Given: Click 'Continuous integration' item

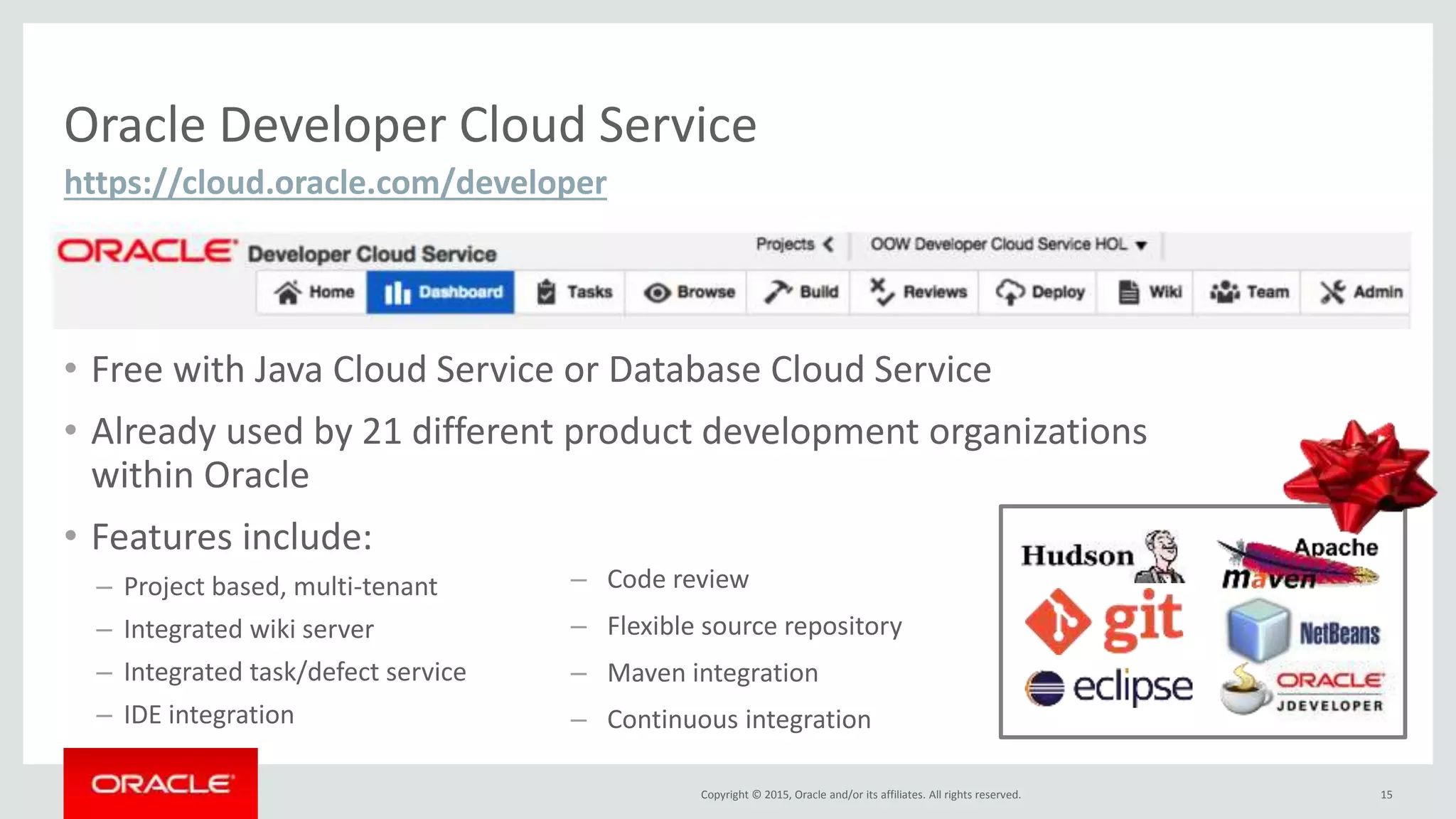Looking at the screenshot, I should click(739, 720).
